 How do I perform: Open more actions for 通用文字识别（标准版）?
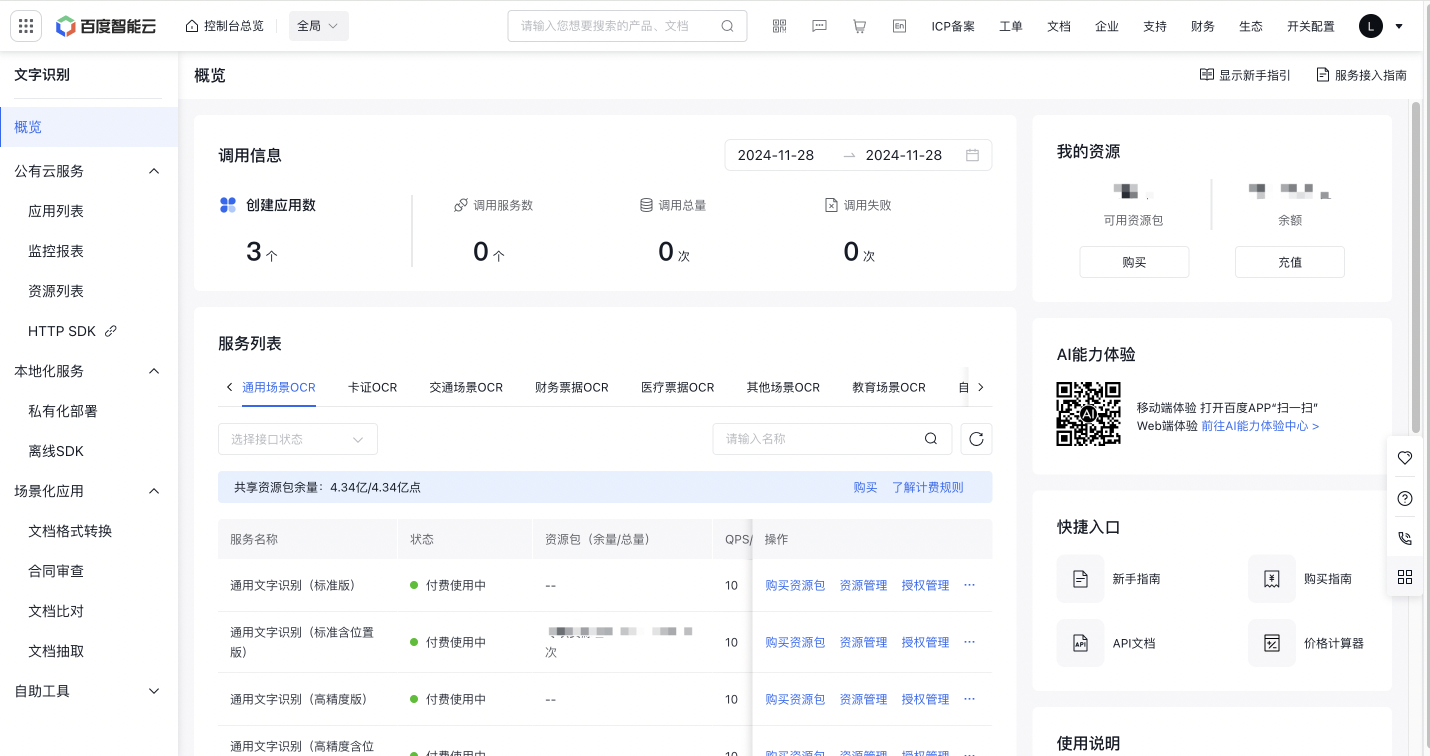click(x=969, y=585)
